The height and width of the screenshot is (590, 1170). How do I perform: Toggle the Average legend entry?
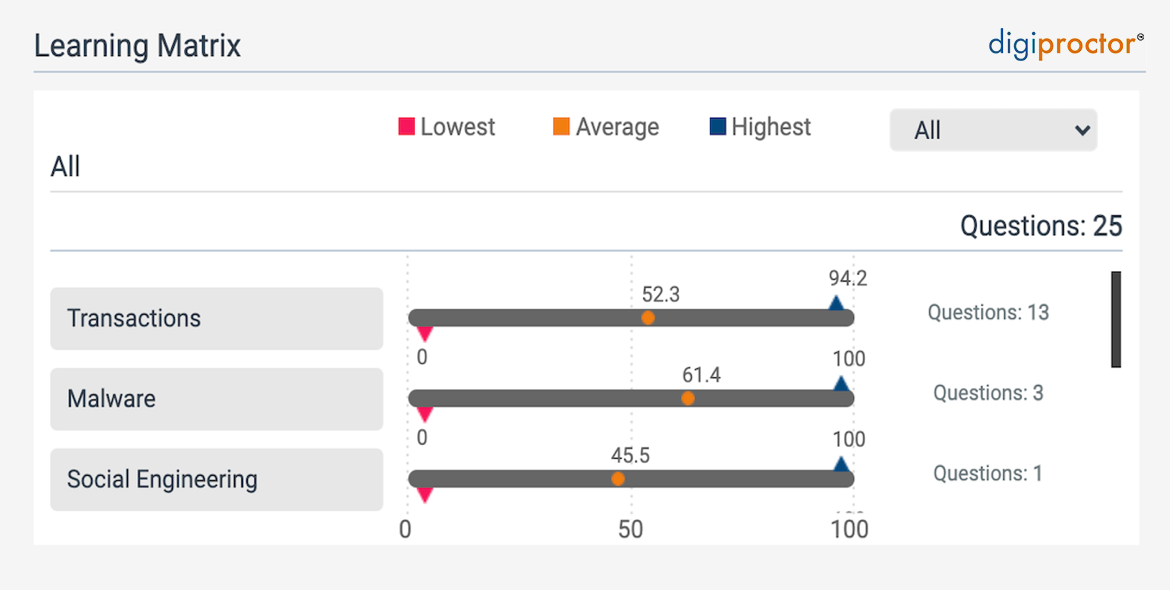coord(606,127)
